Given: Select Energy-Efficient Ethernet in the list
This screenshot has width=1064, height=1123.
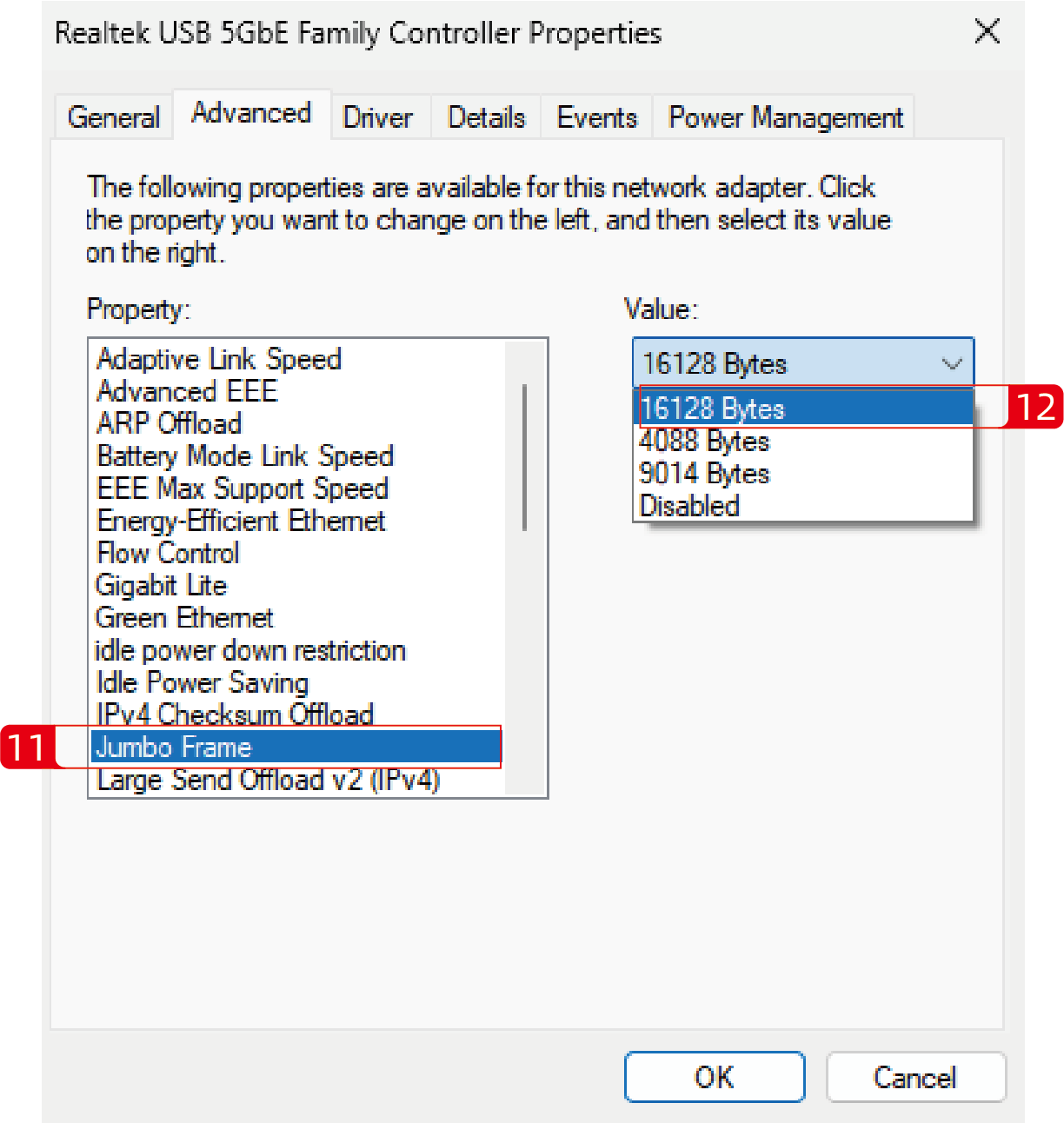Looking at the screenshot, I should pos(241,522).
